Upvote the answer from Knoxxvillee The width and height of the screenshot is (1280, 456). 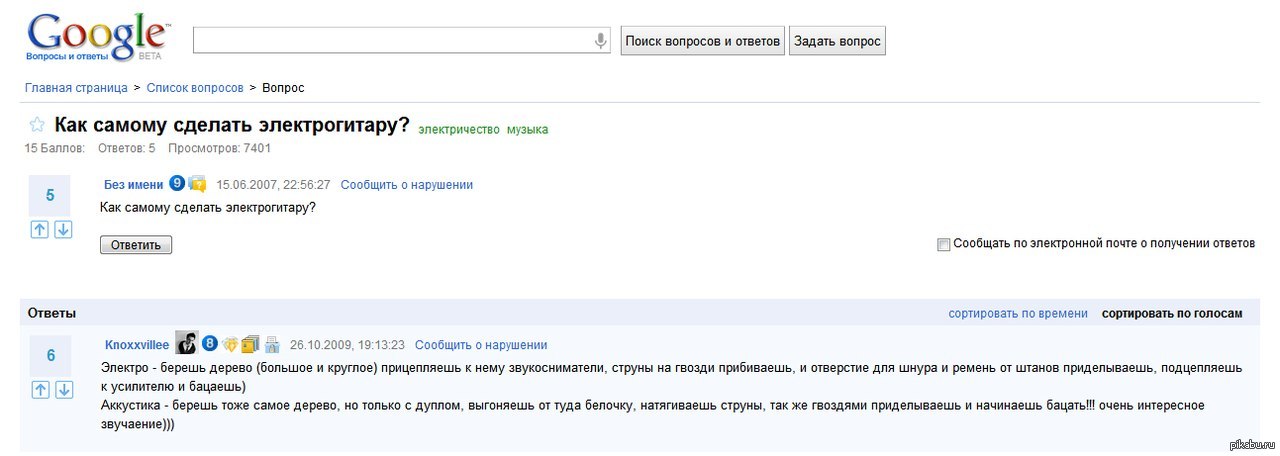[39, 389]
